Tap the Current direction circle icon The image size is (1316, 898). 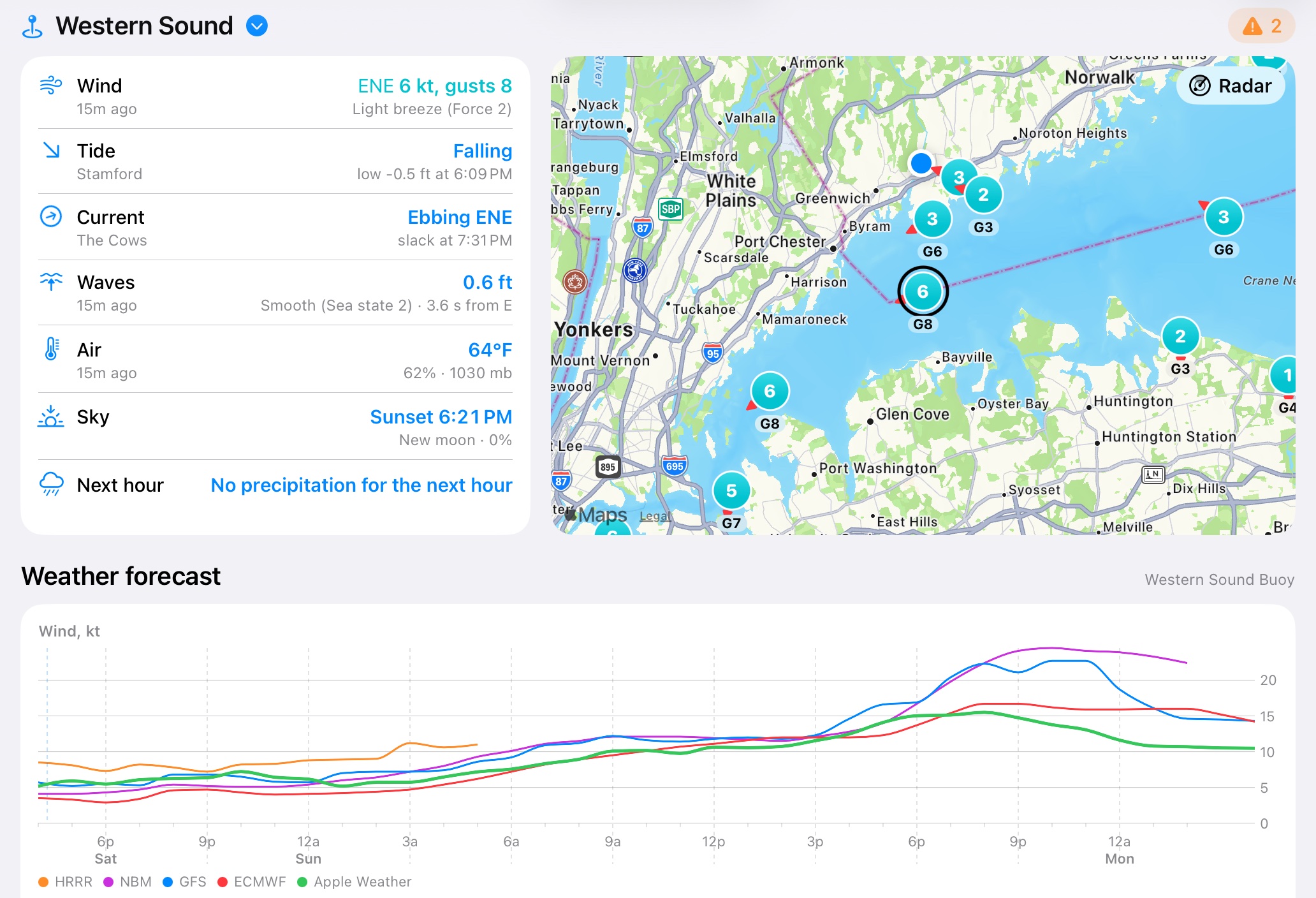[51, 216]
